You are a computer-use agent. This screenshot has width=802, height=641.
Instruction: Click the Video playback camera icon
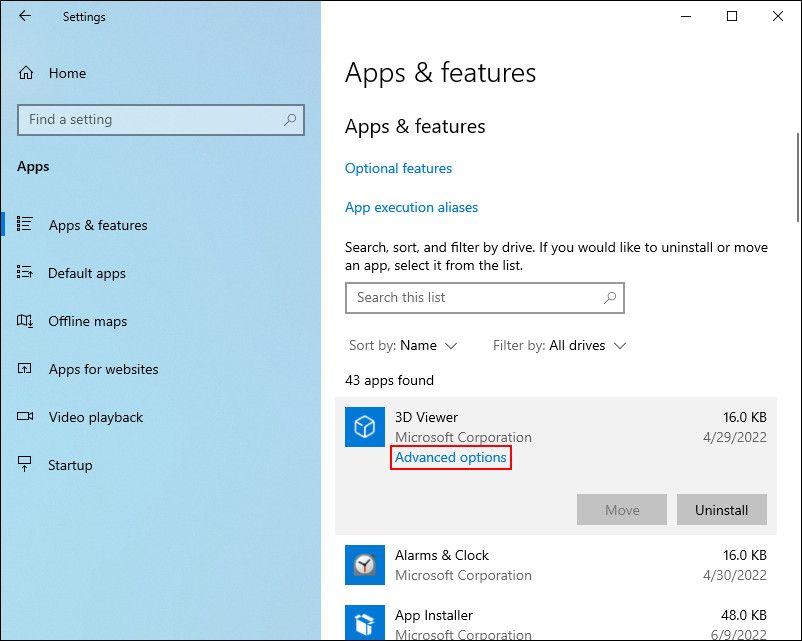click(x=25, y=416)
